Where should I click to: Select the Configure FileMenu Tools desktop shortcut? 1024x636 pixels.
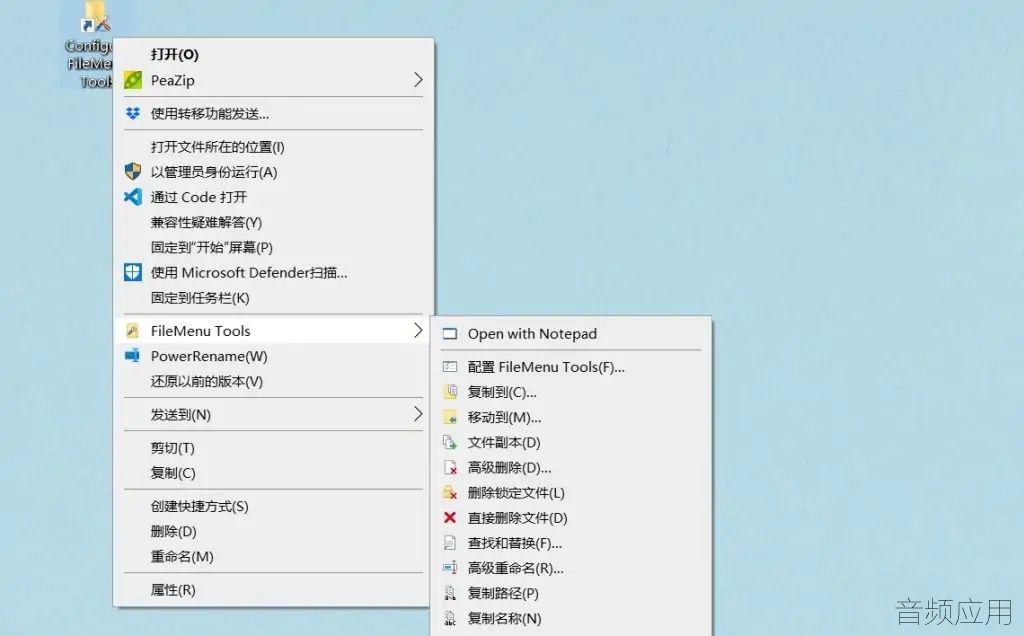point(88,44)
